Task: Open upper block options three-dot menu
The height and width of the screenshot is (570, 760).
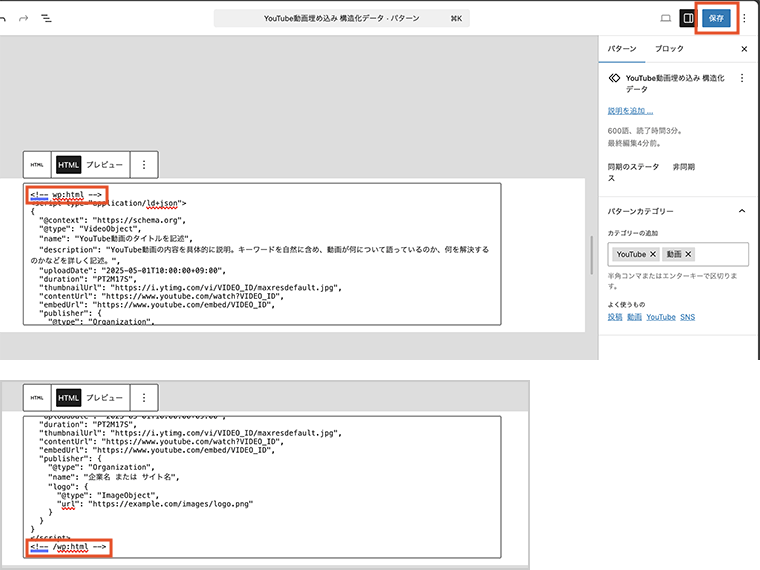Action: coord(144,165)
